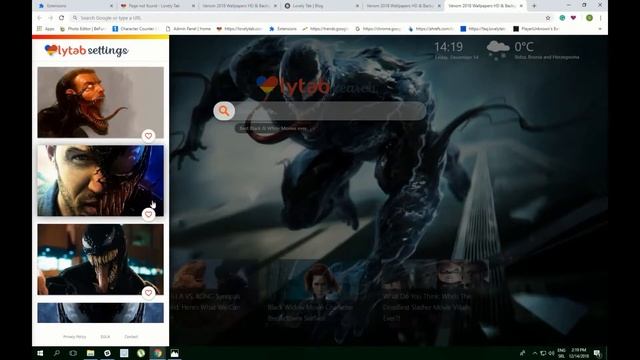Open the Contact link
The height and width of the screenshot is (360, 640).
point(131,337)
